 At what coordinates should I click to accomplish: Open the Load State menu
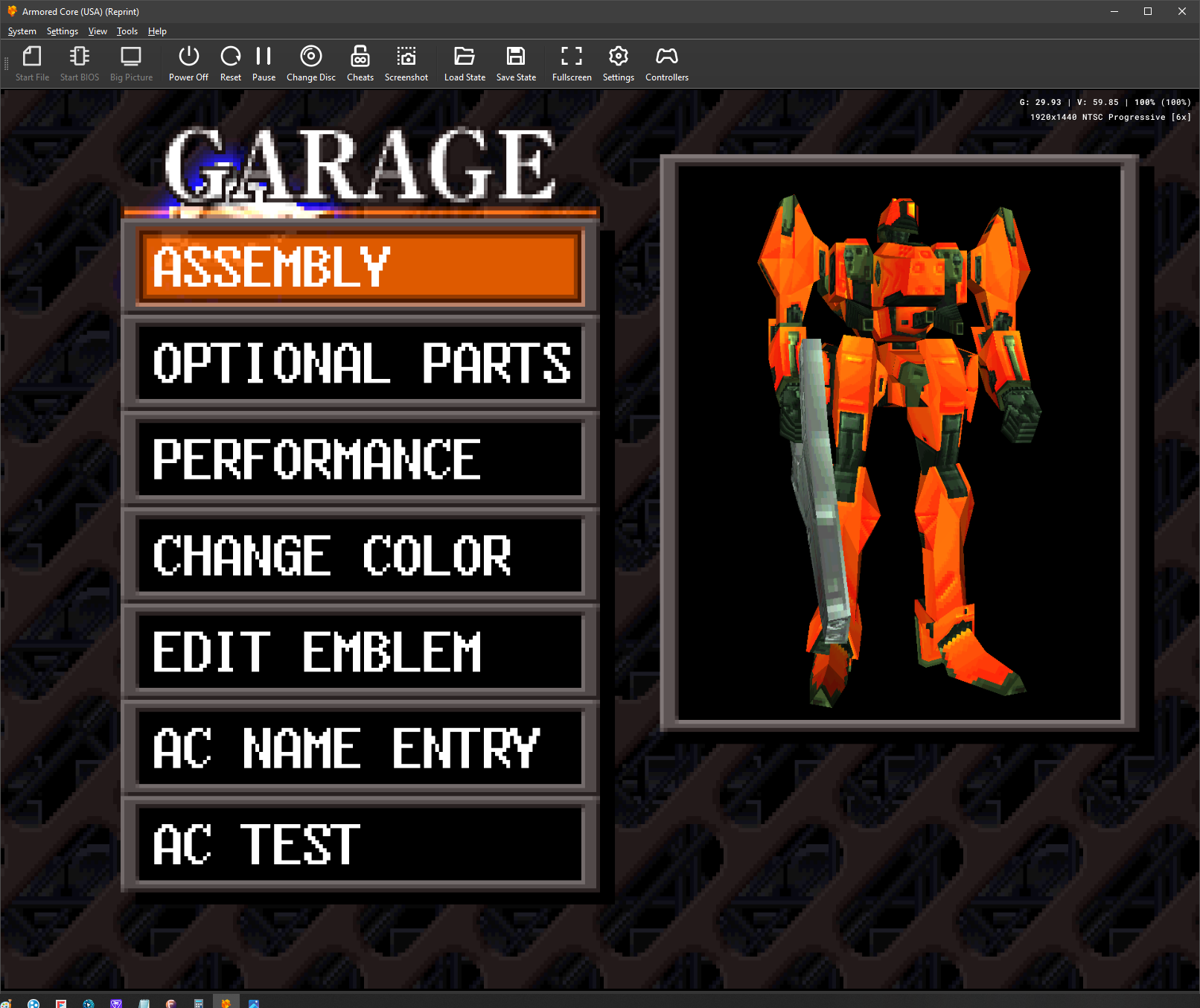tap(465, 64)
